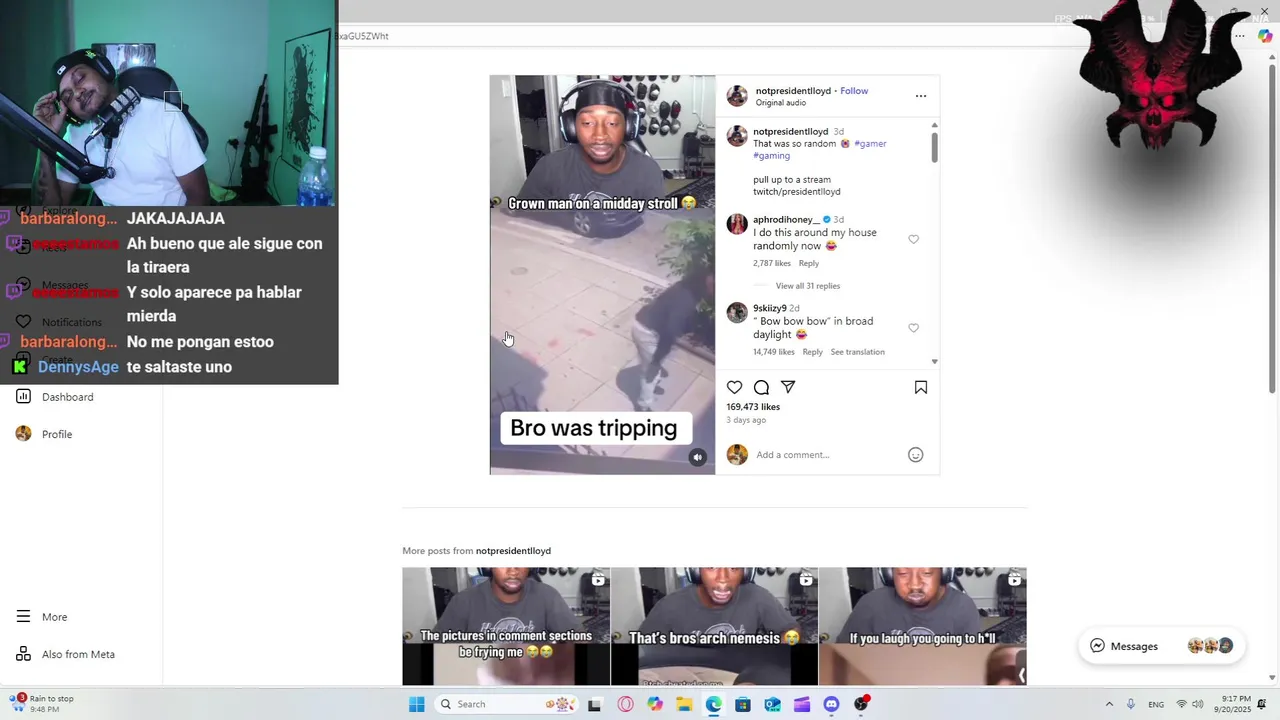The image size is (1280, 720).
Task: View the 169,473 likes list
Action: [753, 407]
